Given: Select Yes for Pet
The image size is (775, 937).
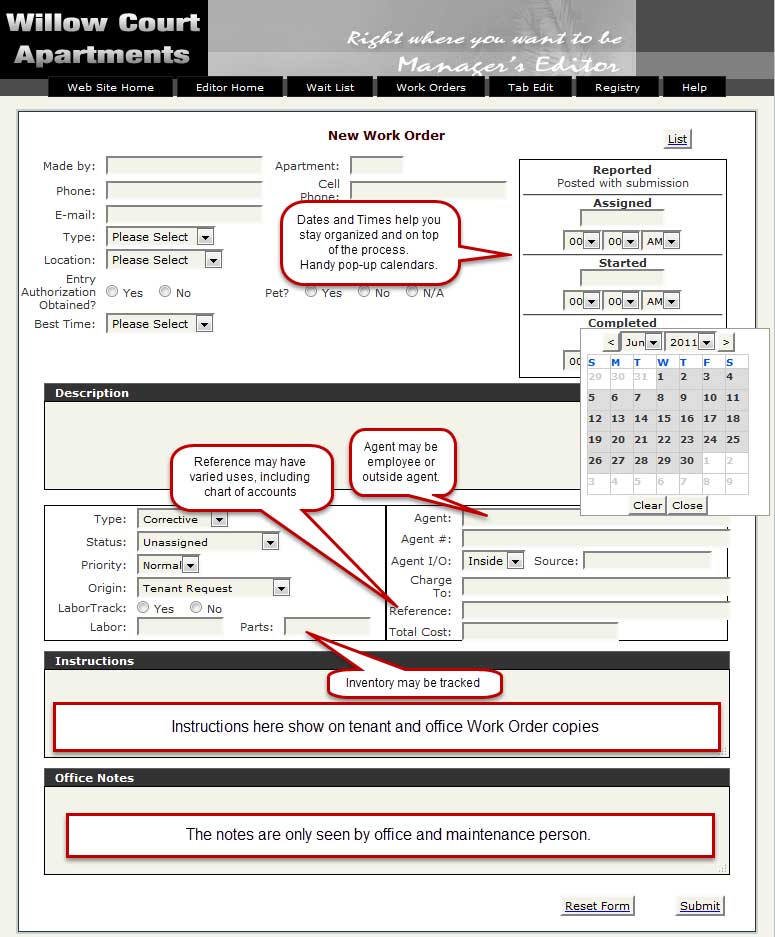Looking at the screenshot, I should [311, 292].
